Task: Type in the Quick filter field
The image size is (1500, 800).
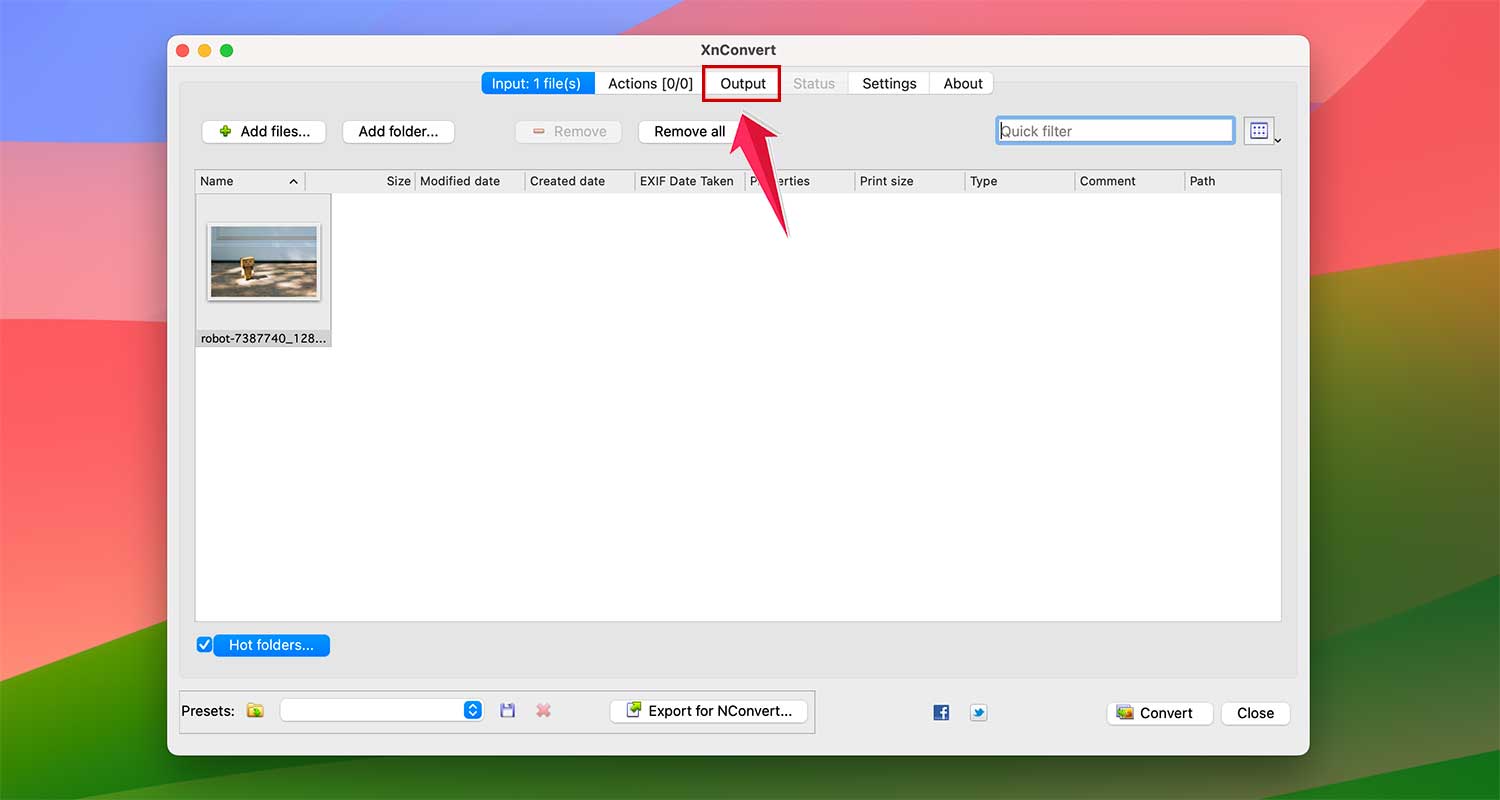Action: [1114, 130]
